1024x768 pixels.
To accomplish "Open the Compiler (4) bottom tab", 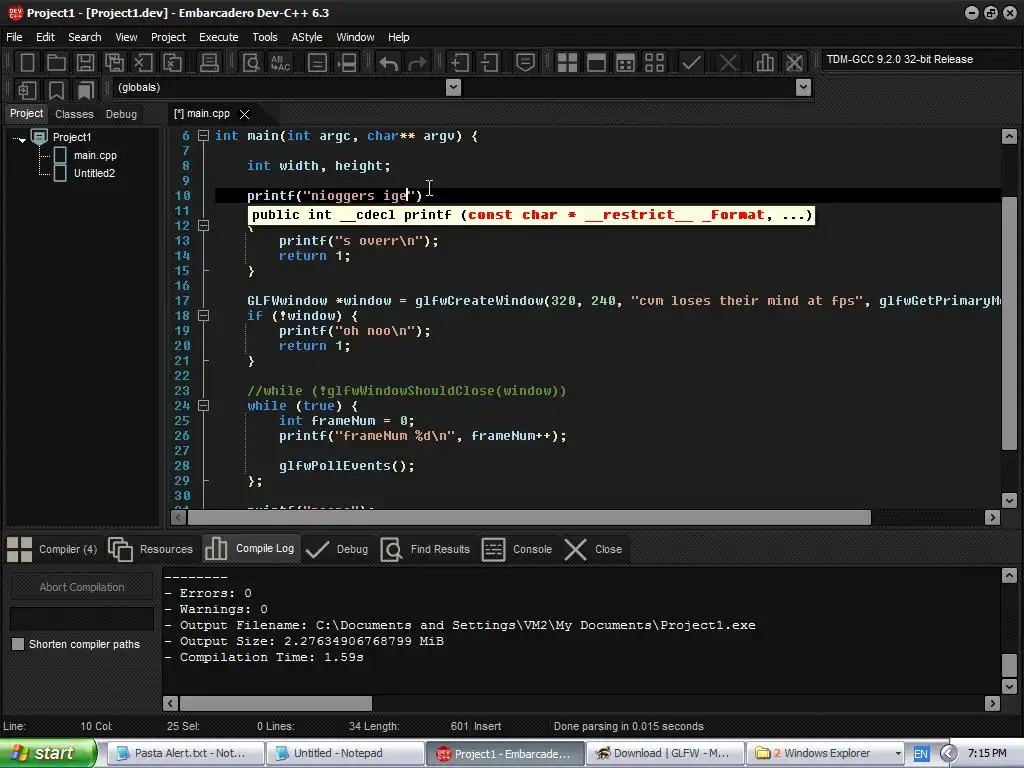I will (x=52, y=549).
